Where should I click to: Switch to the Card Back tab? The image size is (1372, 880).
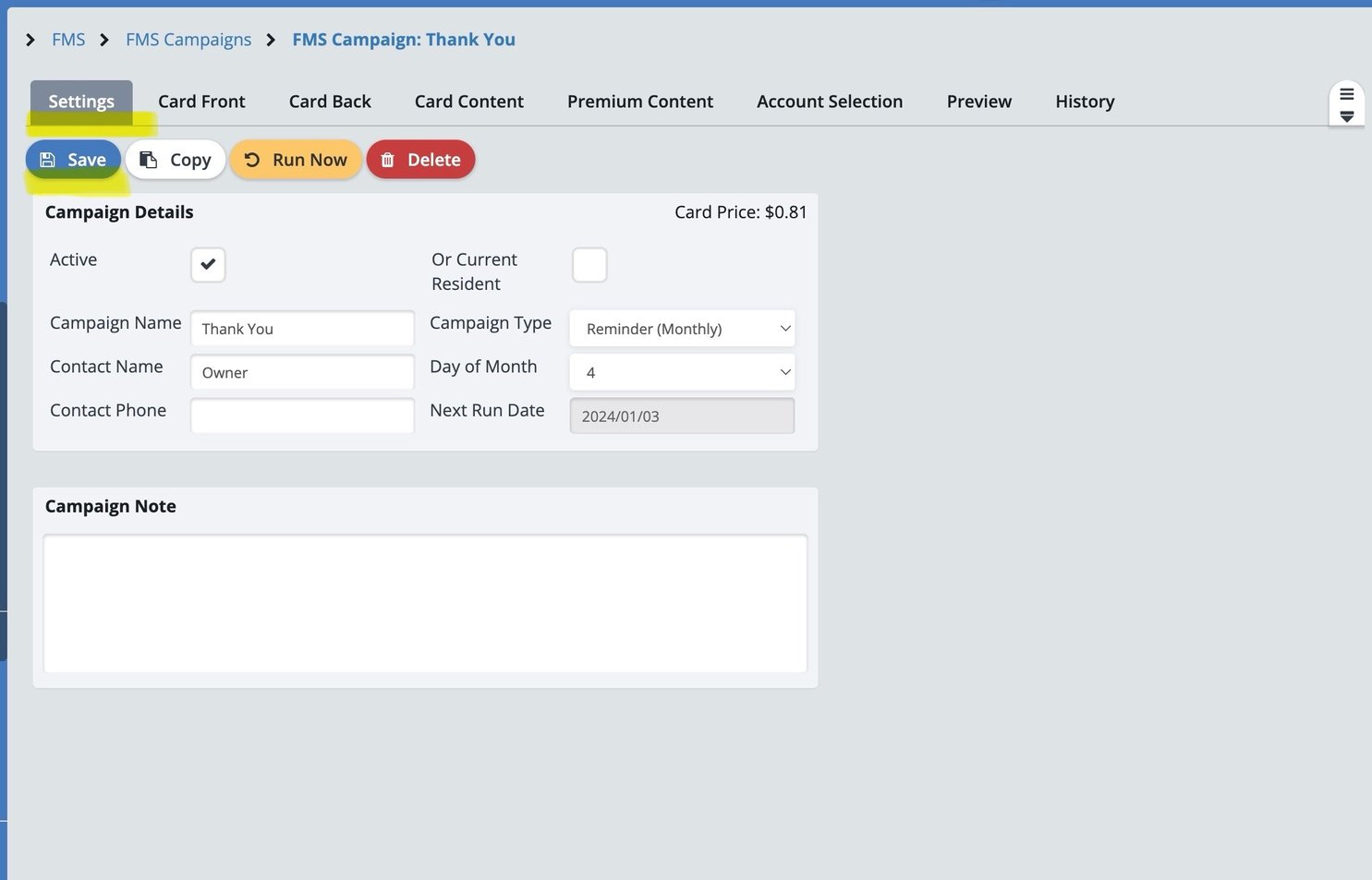click(x=330, y=102)
